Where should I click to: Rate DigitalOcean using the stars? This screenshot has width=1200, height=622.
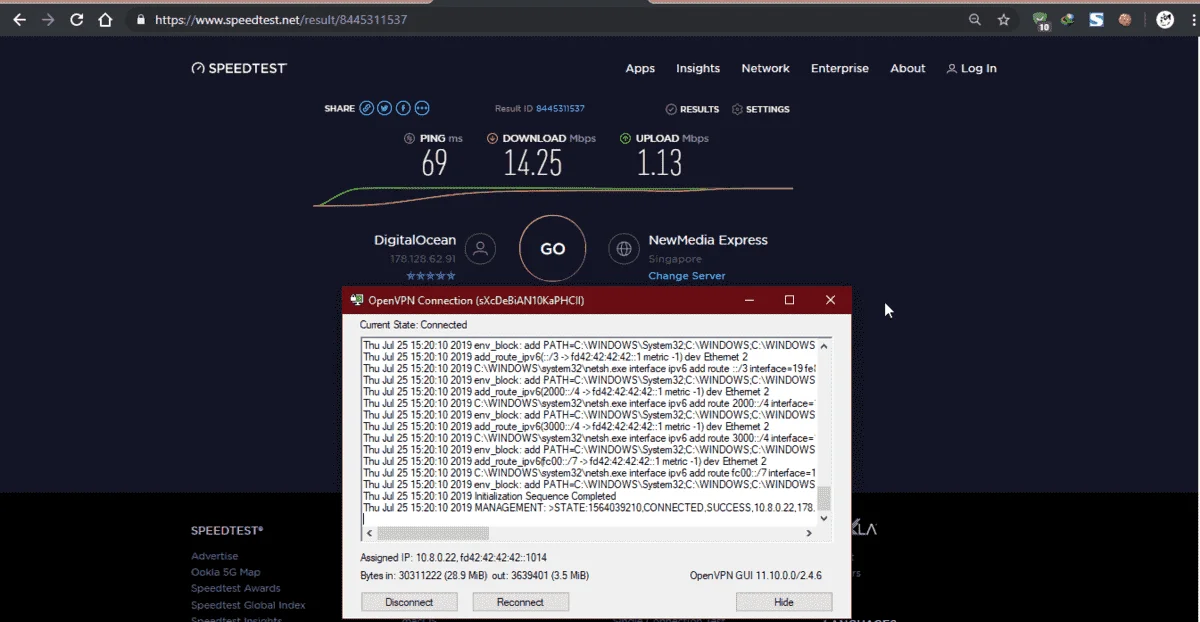(x=431, y=276)
